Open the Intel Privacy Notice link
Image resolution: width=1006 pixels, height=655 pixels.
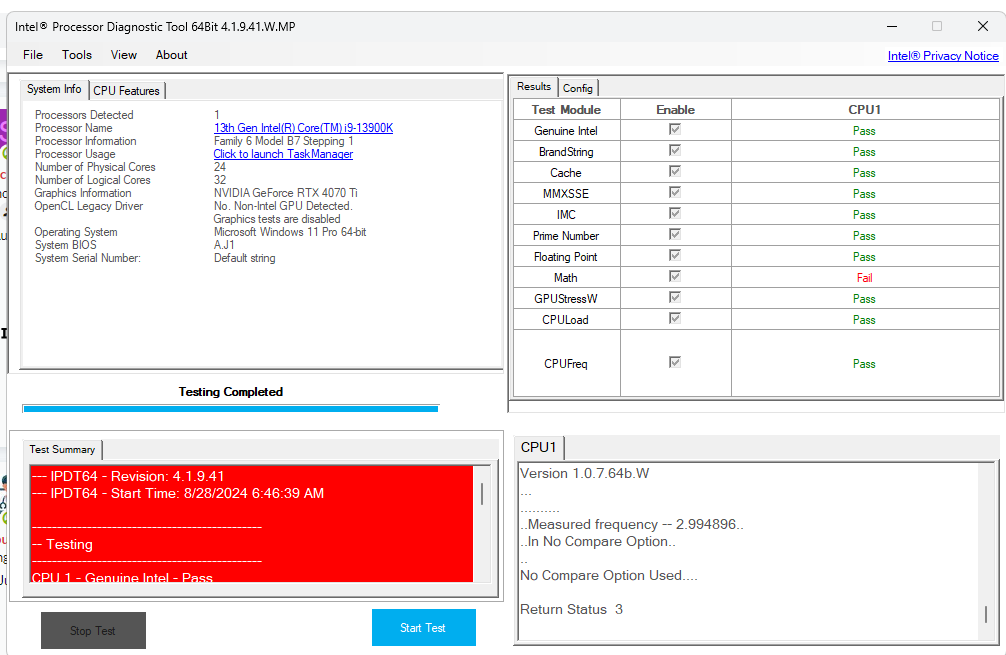click(x=943, y=56)
